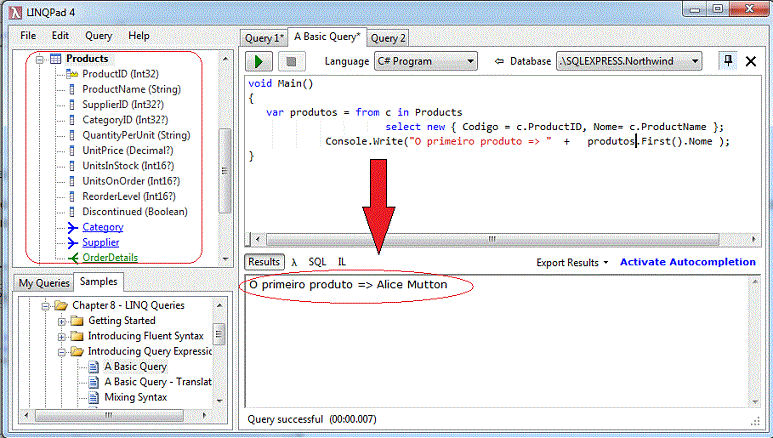Select the A Basic Query editor tab
Image resolution: width=773 pixels, height=438 pixels.
tap(327, 37)
